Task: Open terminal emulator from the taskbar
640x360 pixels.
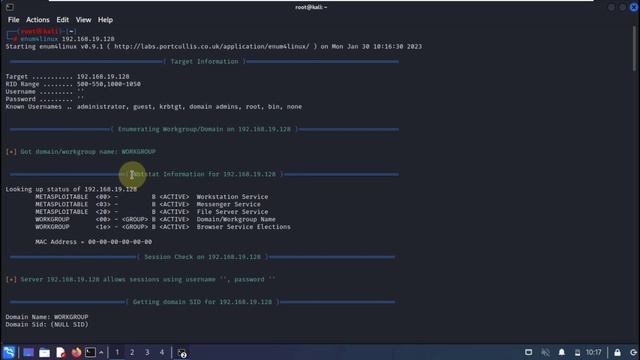Action: pyautogui.click(x=91, y=352)
